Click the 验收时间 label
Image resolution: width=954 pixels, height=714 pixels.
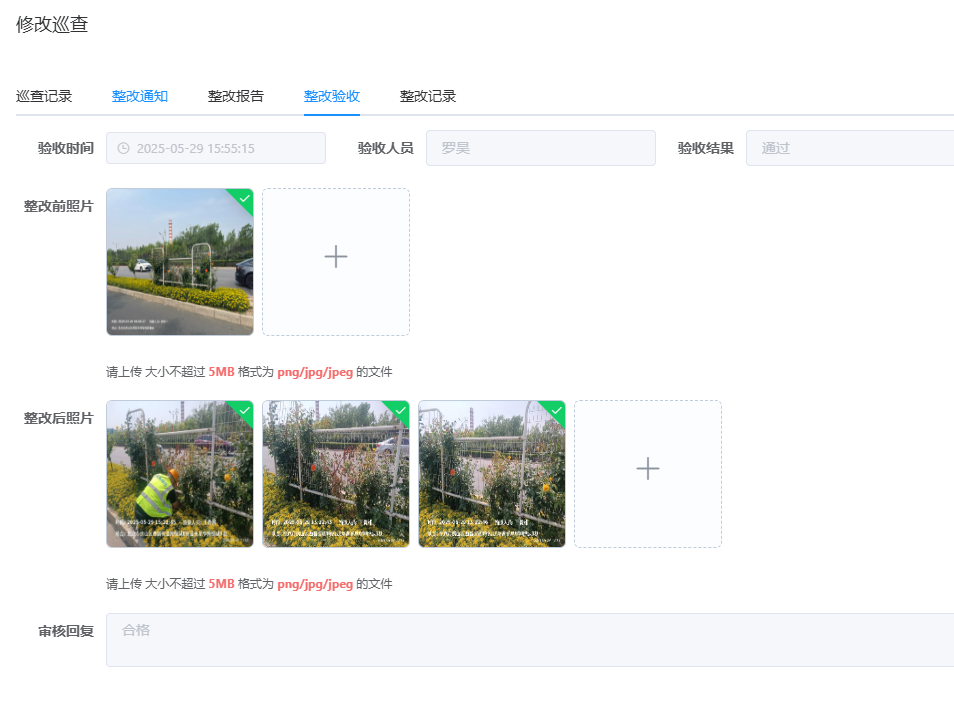click(66, 148)
